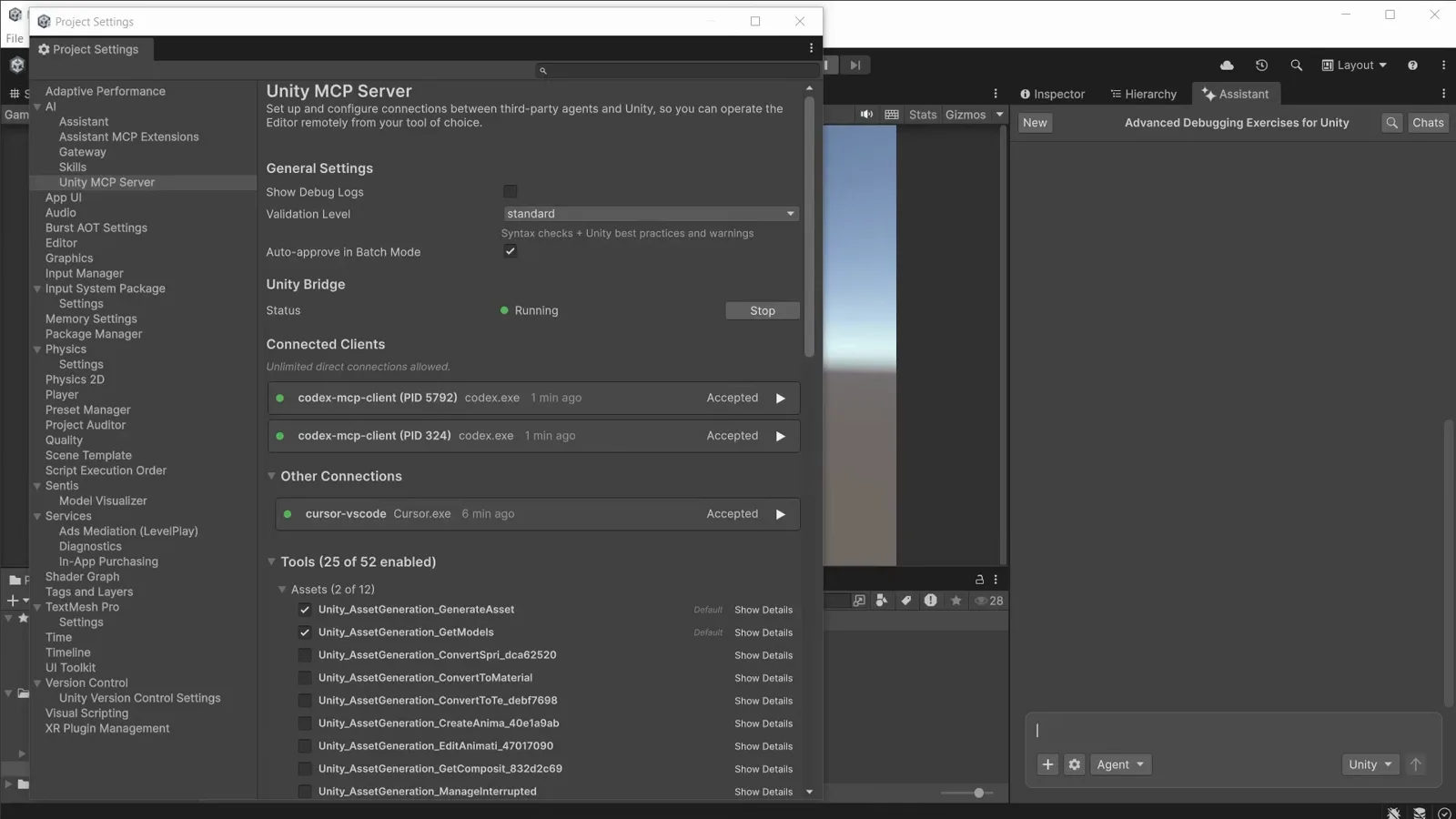Enable Unity_AssetGeneration_EditAnimati_47017090 checkbox
The width and height of the screenshot is (1456, 819).
305,746
